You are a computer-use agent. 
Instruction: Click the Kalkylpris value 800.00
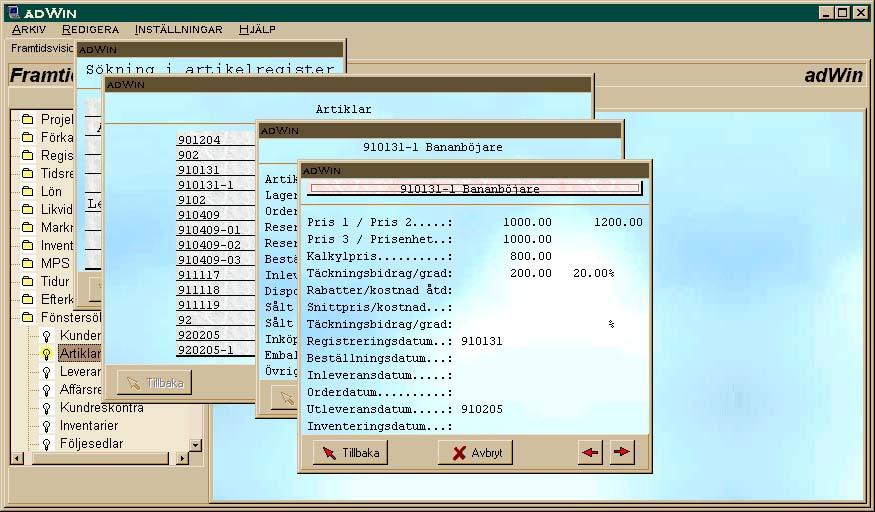point(530,256)
